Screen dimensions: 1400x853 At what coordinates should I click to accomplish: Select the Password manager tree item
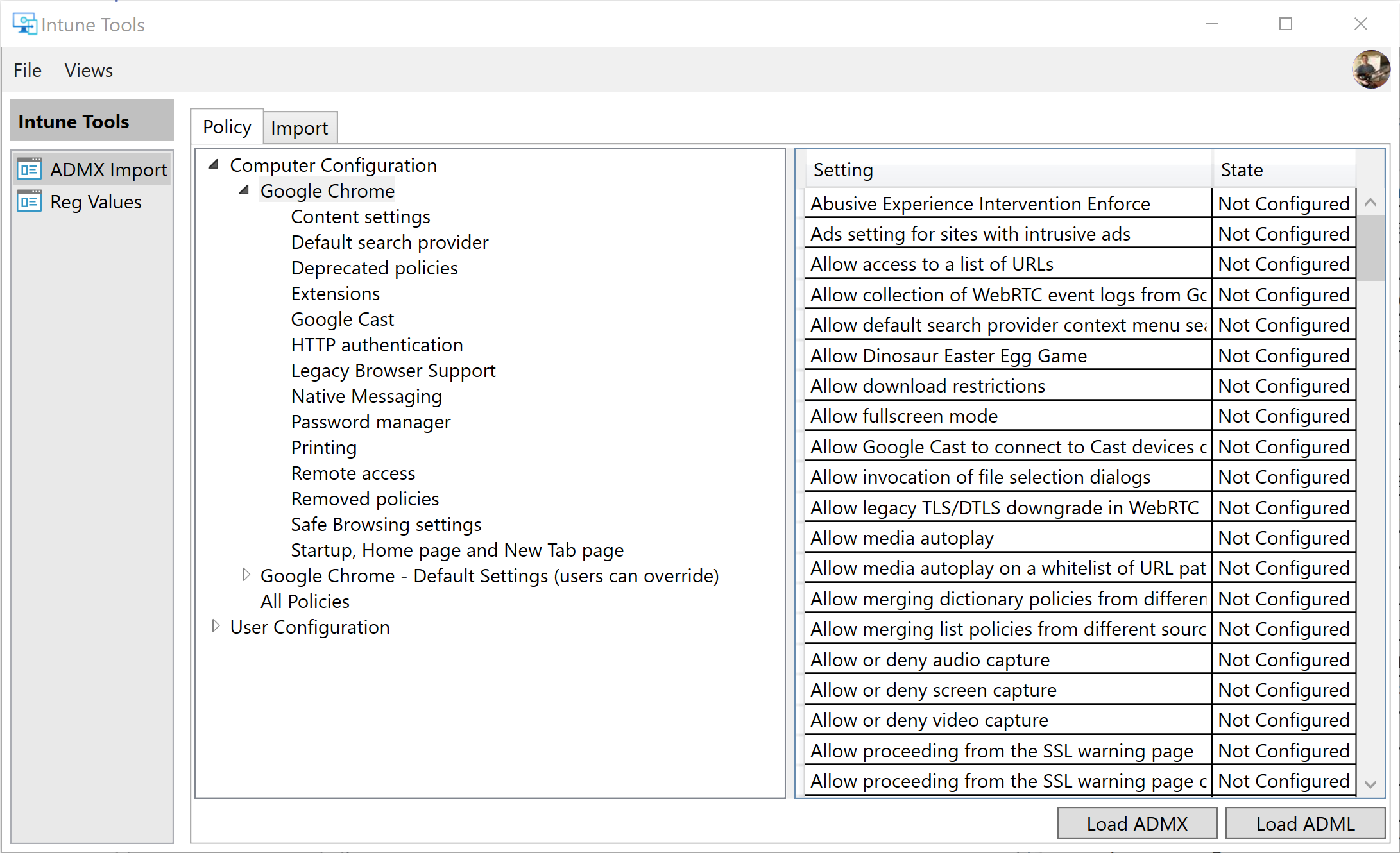(x=370, y=422)
